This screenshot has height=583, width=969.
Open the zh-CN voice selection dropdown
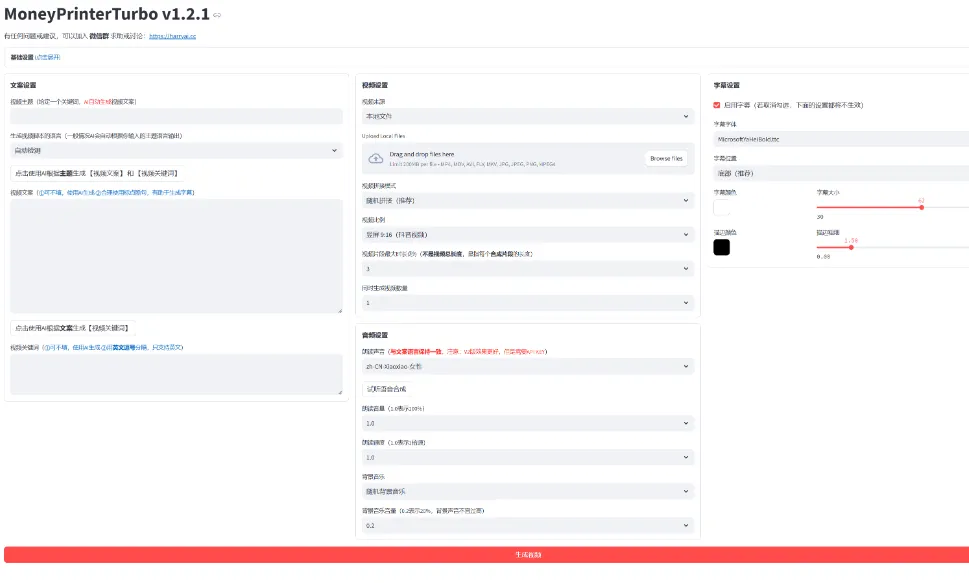point(527,366)
